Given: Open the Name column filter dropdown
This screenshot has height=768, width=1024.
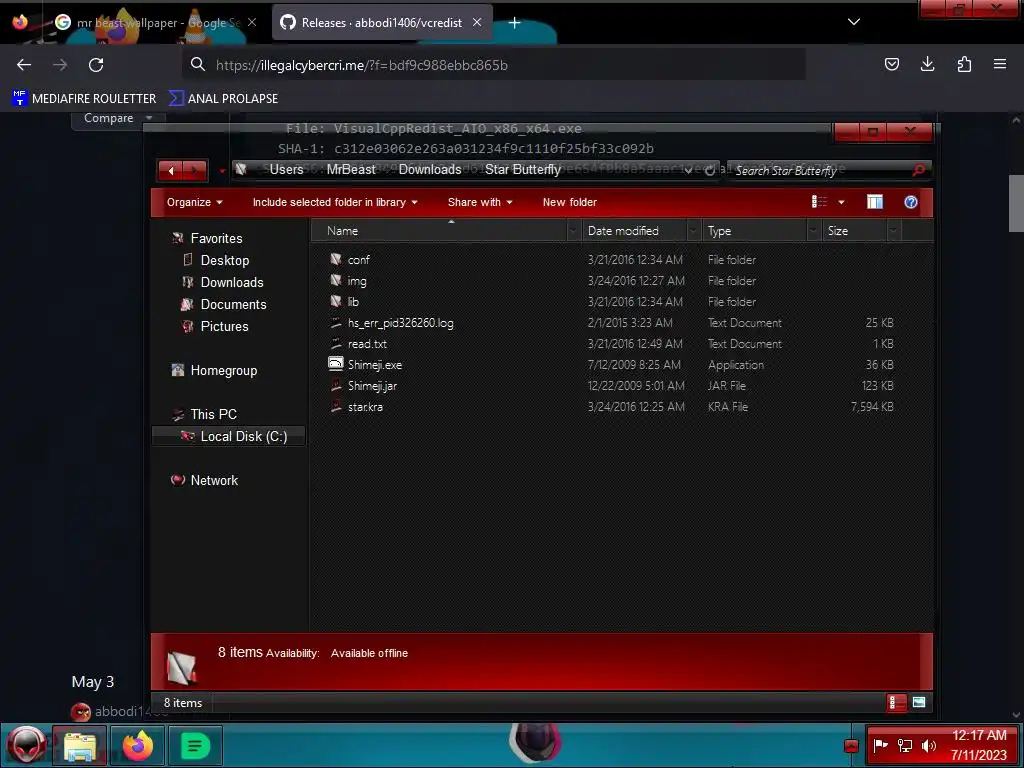Looking at the screenshot, I should pos(573,231).
